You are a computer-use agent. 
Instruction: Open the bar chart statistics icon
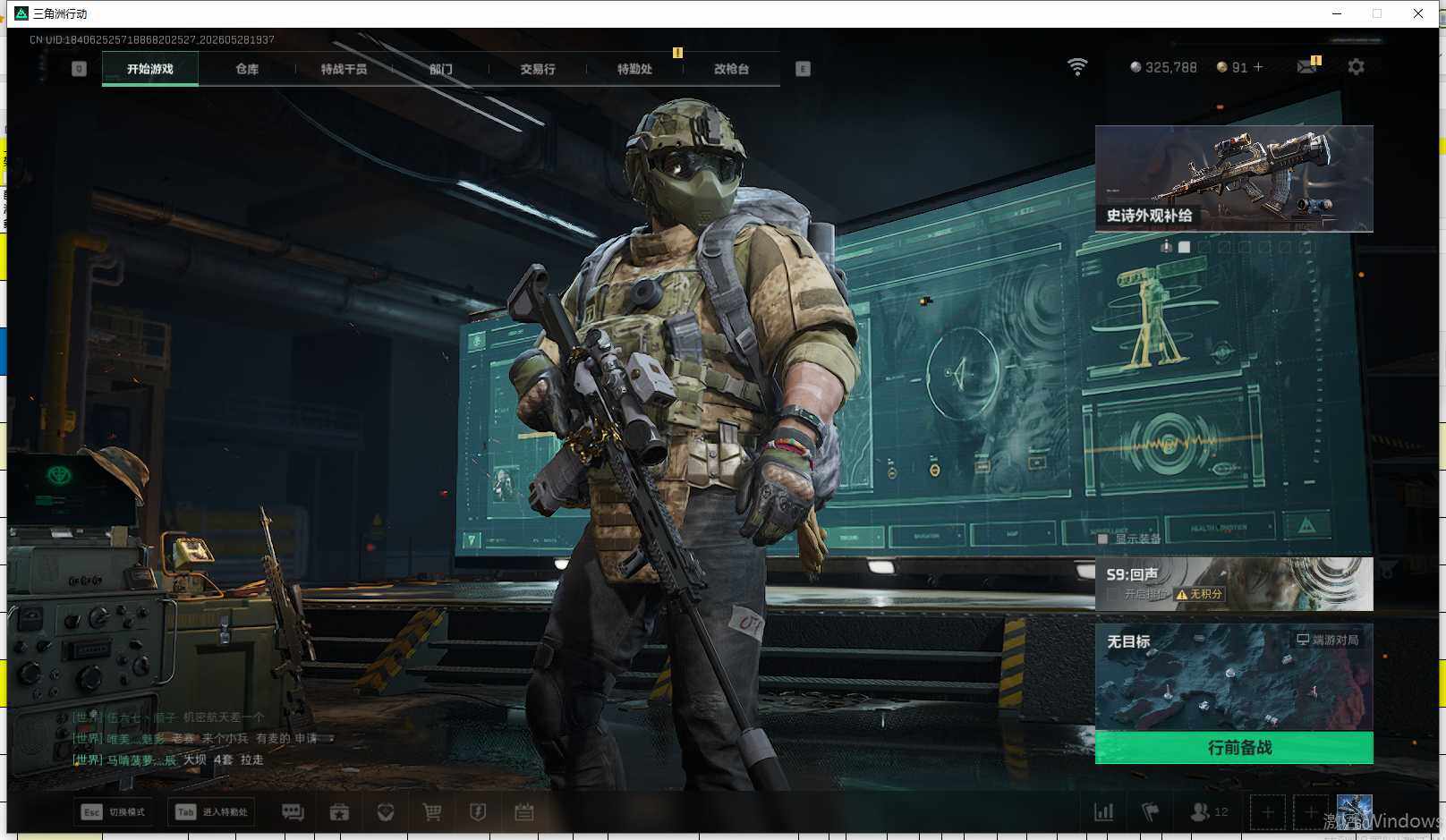tap(1104, 812)
